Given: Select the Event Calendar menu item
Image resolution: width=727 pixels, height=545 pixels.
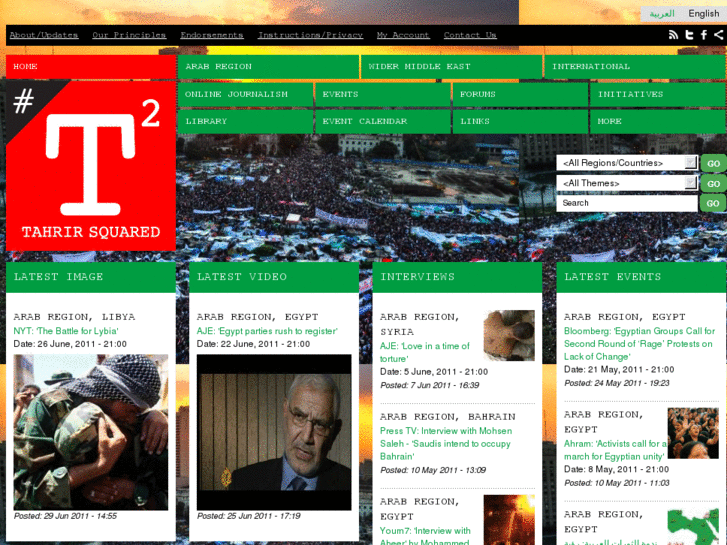Looking at the screenshot, I should point(383,122).
